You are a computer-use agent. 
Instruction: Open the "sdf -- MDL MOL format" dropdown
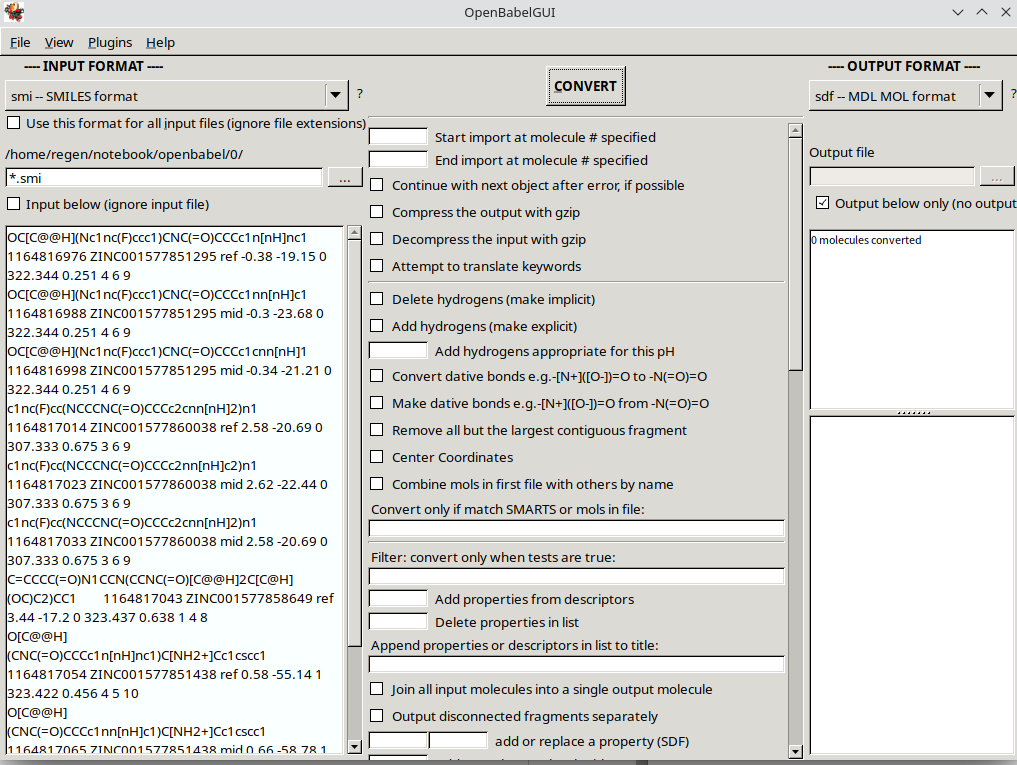[990, 93]
